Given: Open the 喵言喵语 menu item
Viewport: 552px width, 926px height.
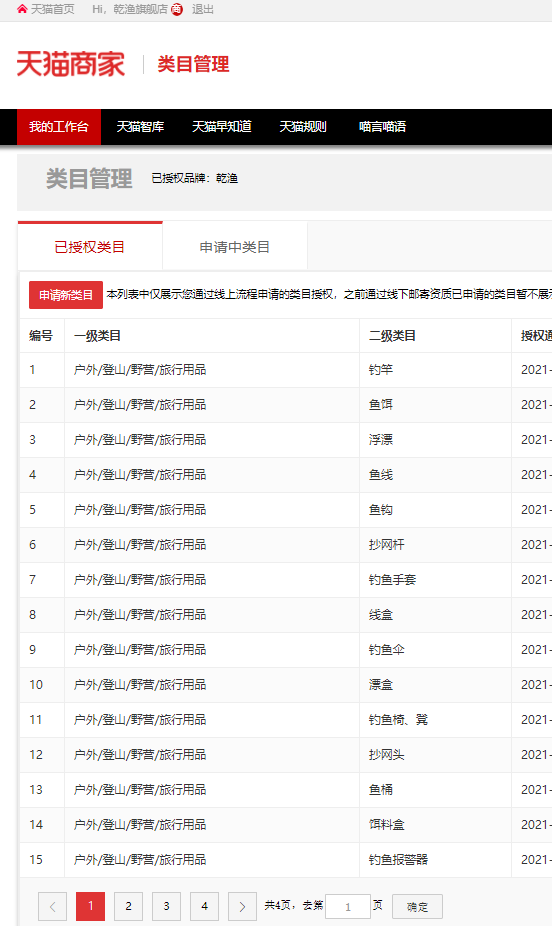Looking at the screenshot, I should tap(383, 126).
